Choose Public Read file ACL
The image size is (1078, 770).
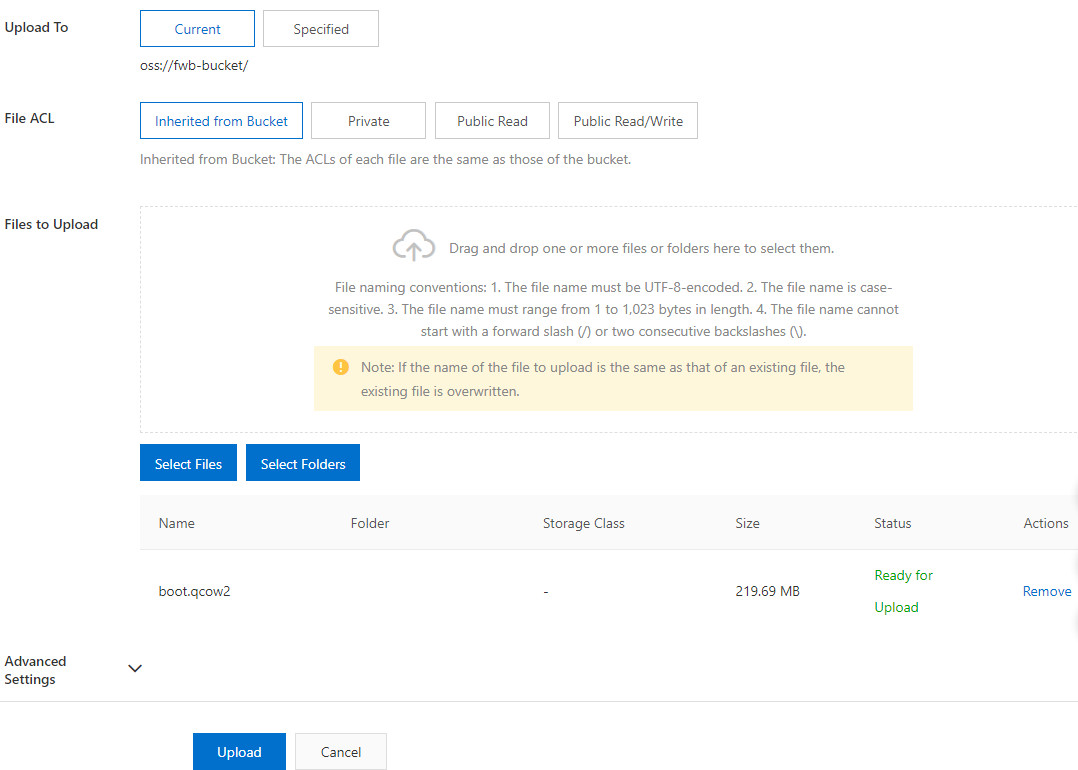pos(492,120)
